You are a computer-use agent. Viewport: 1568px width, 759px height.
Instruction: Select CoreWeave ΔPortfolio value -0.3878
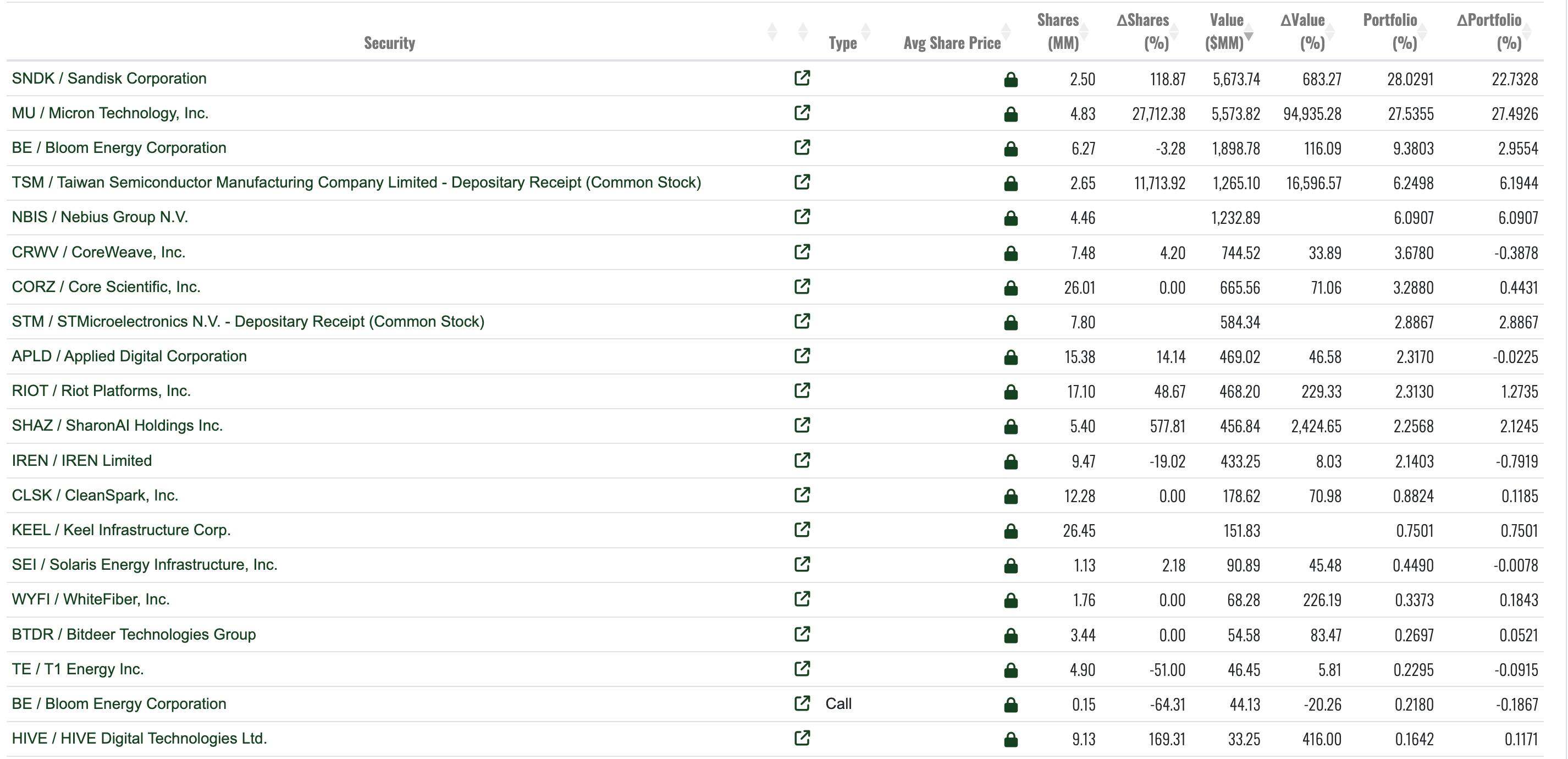[x=1516, y=253]
